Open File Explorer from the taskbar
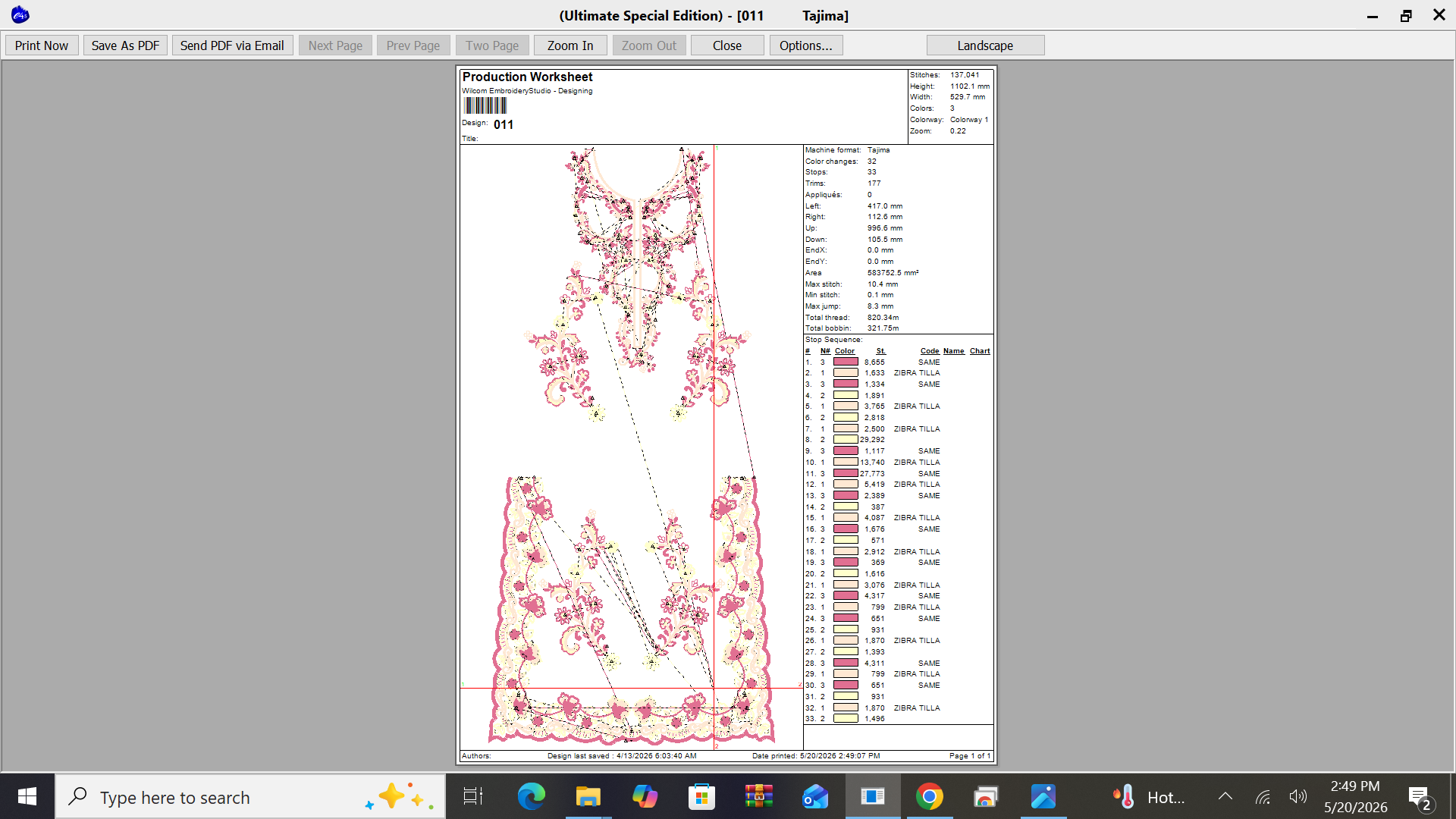The image size is (1456, 819). 588,796
